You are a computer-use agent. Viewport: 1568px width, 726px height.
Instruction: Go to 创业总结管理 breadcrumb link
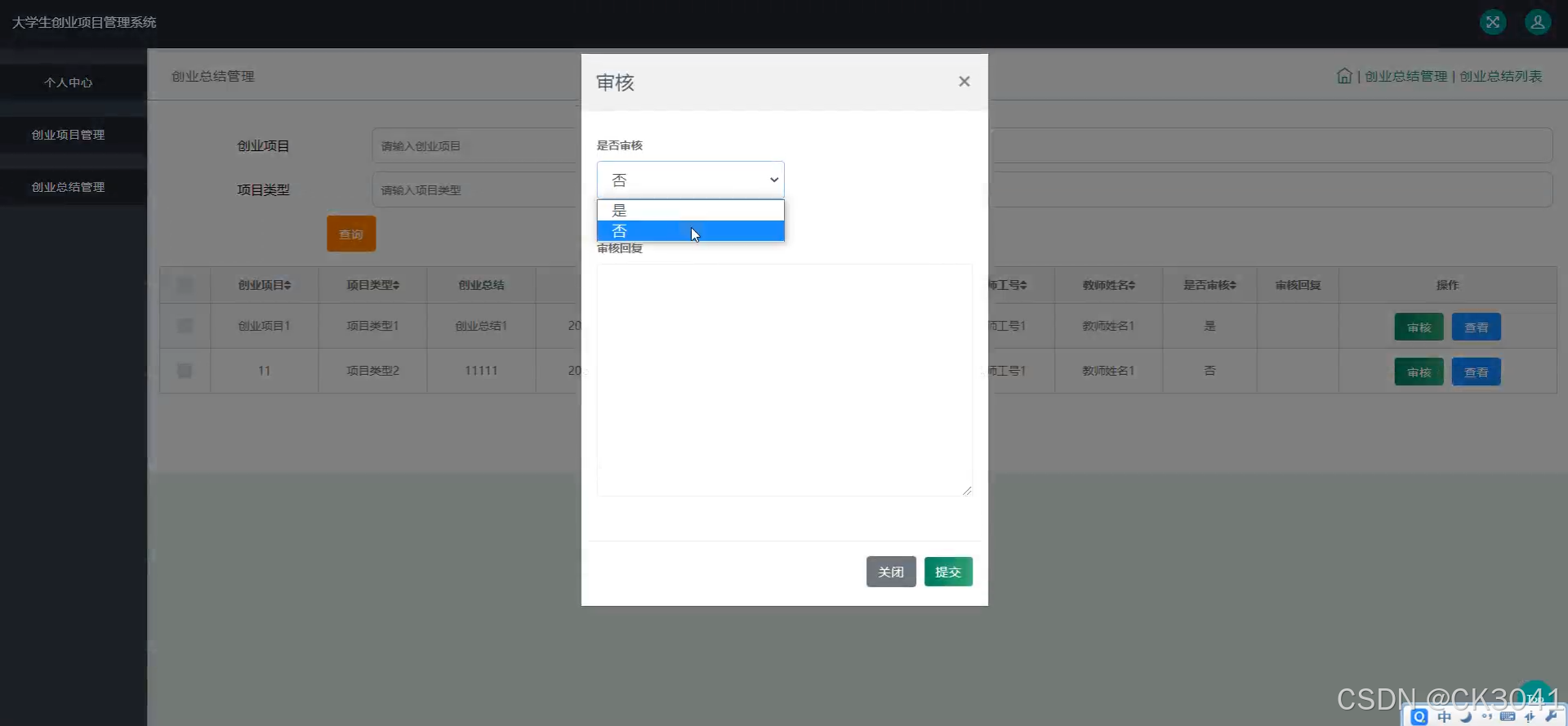[x=1406, y=76]
